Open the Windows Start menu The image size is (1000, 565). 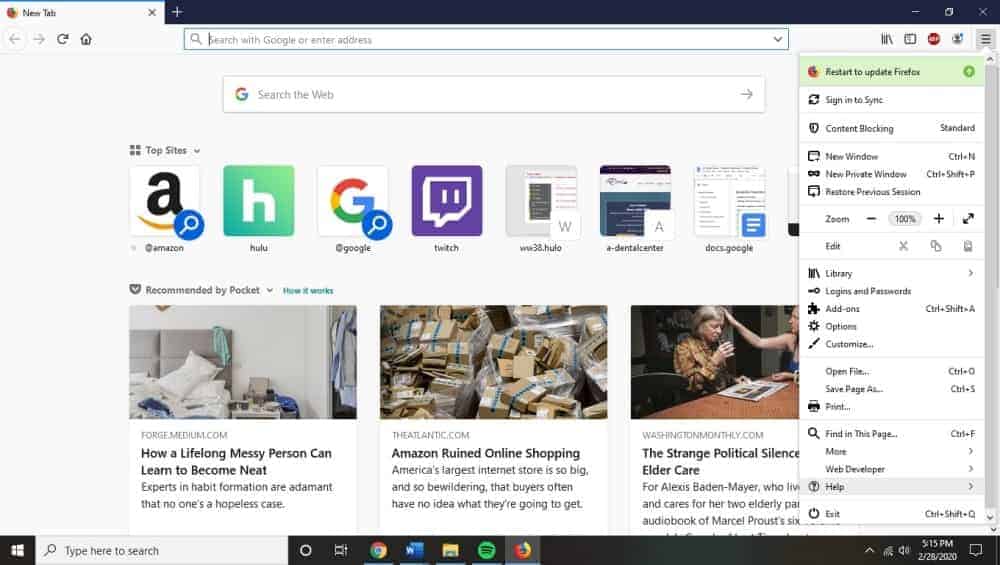17,550
